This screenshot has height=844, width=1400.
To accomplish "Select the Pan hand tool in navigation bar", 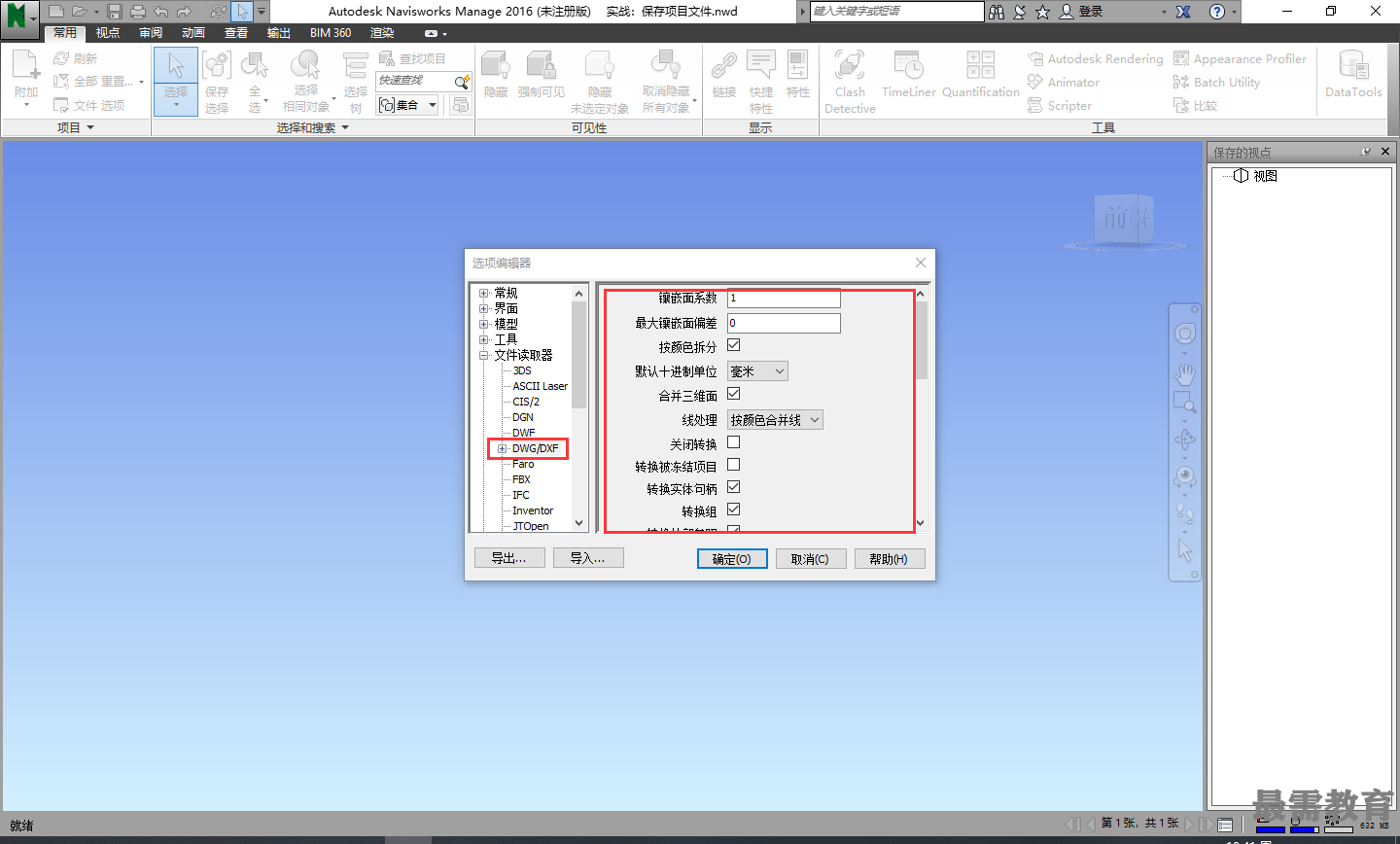I will [1184, 374].
